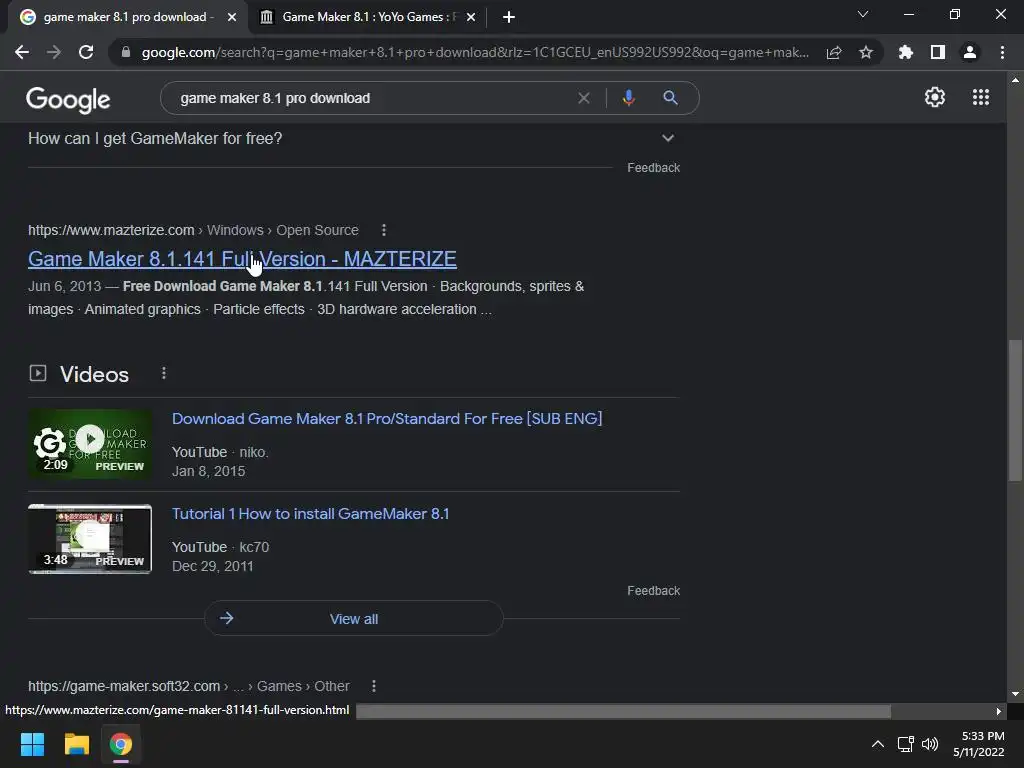
Task: Play the 3:48 video thumbnail preview
Action: click(90, 539)
